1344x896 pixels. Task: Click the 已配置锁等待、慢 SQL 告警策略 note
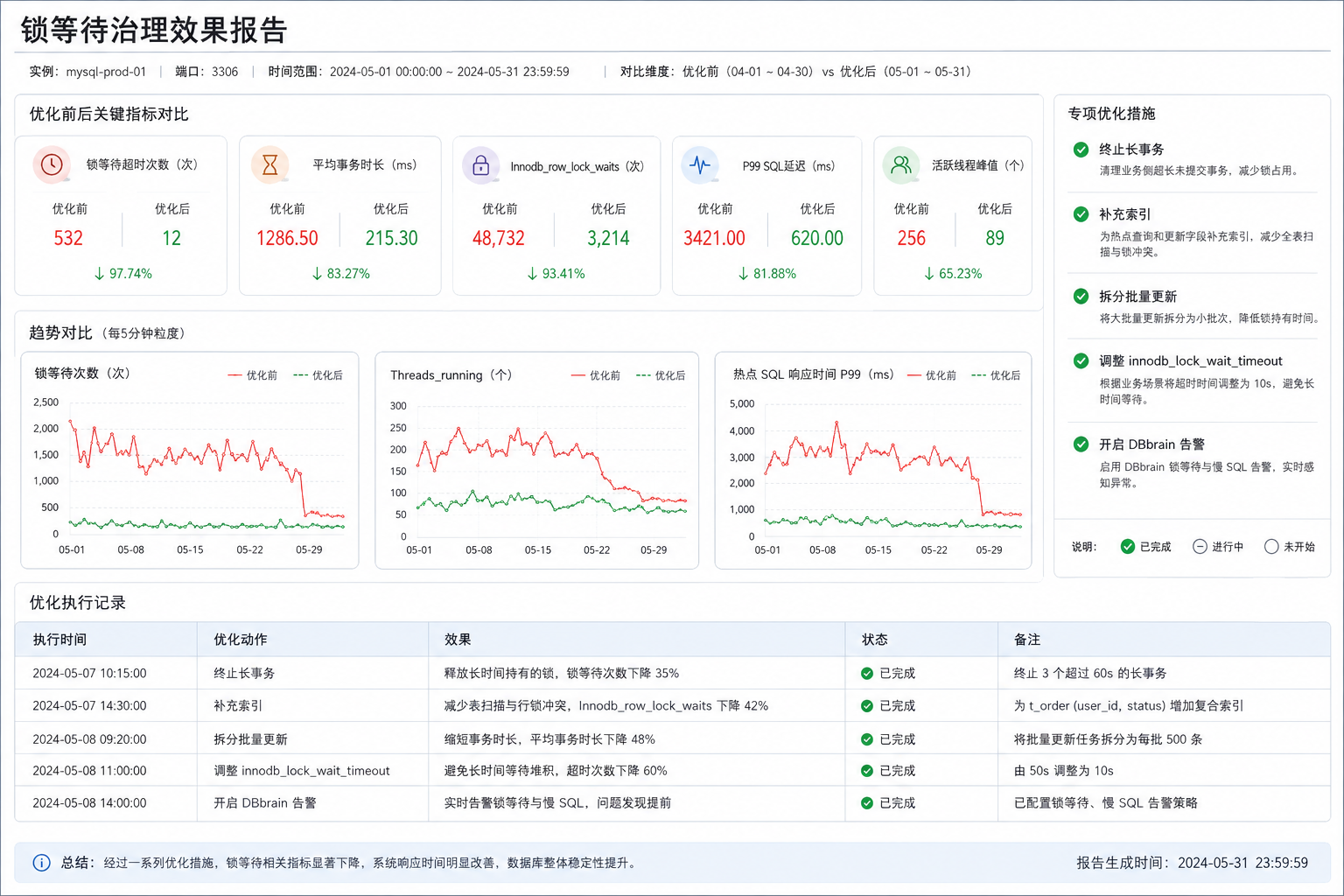(x=1106, y=803)
